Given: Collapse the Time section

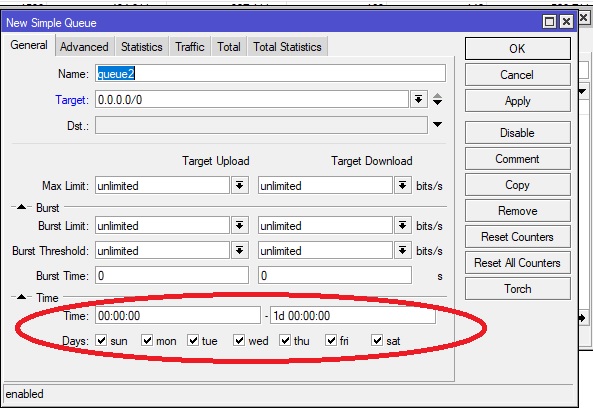Looking at the screenshot, I should tap(22, 297).
